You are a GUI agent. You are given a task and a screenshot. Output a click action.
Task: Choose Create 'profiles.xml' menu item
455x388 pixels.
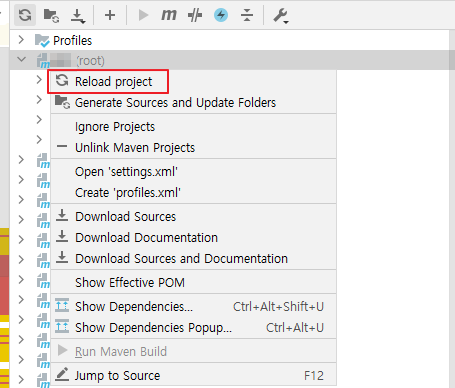[193, 193]
